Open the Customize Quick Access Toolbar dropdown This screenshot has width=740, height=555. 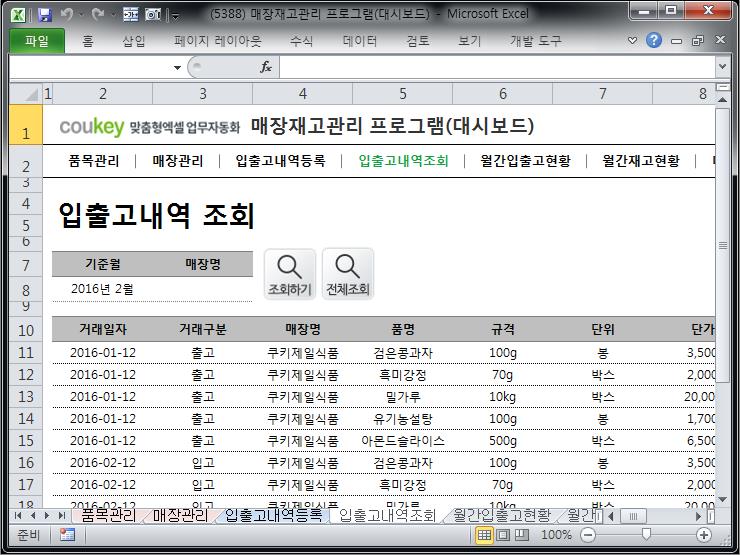175,17
